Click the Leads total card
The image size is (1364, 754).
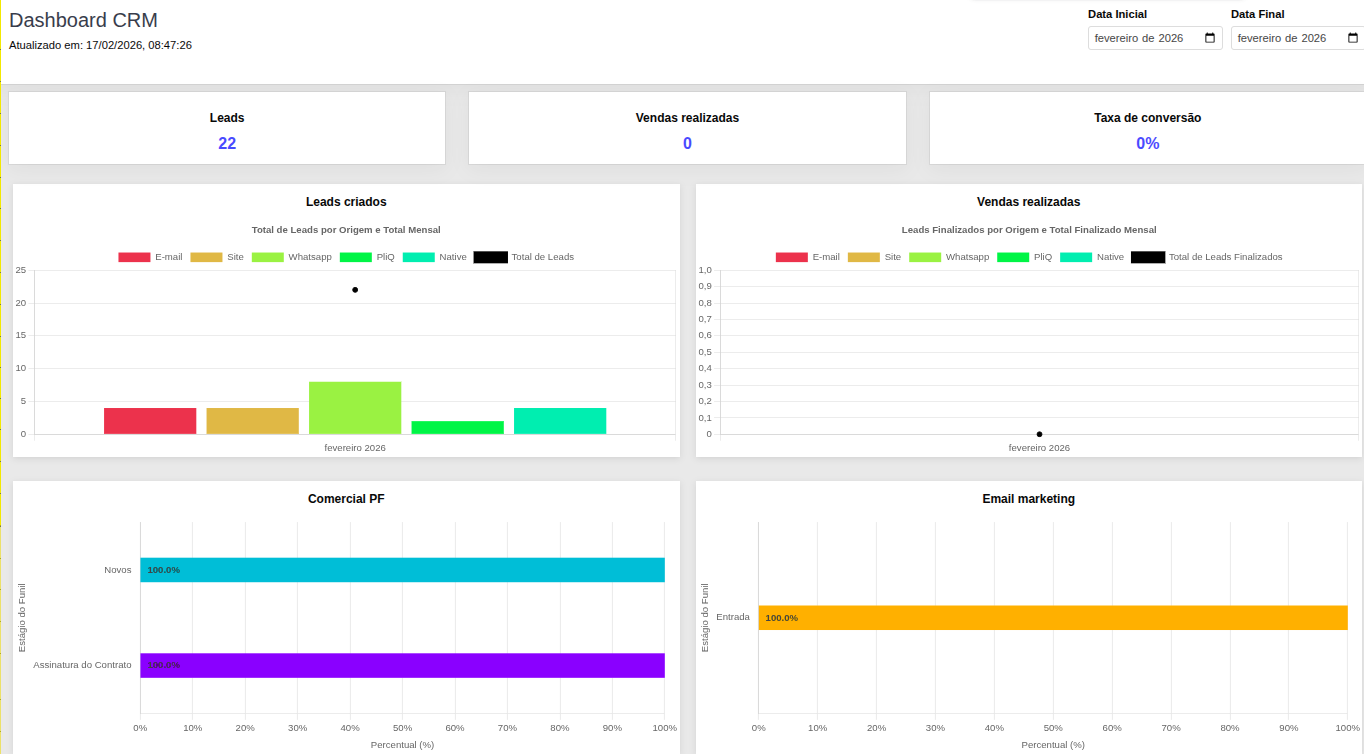[x=227, y=129]
